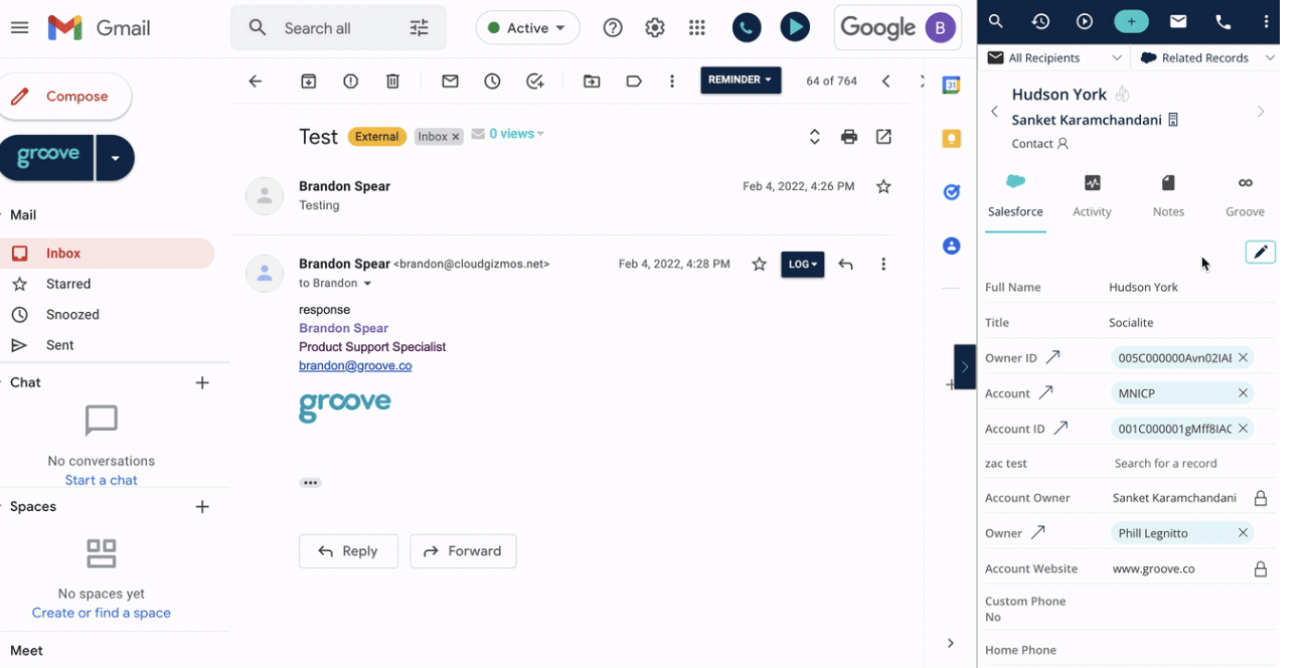Open the Reminder dropdown

tap(740, 80)
